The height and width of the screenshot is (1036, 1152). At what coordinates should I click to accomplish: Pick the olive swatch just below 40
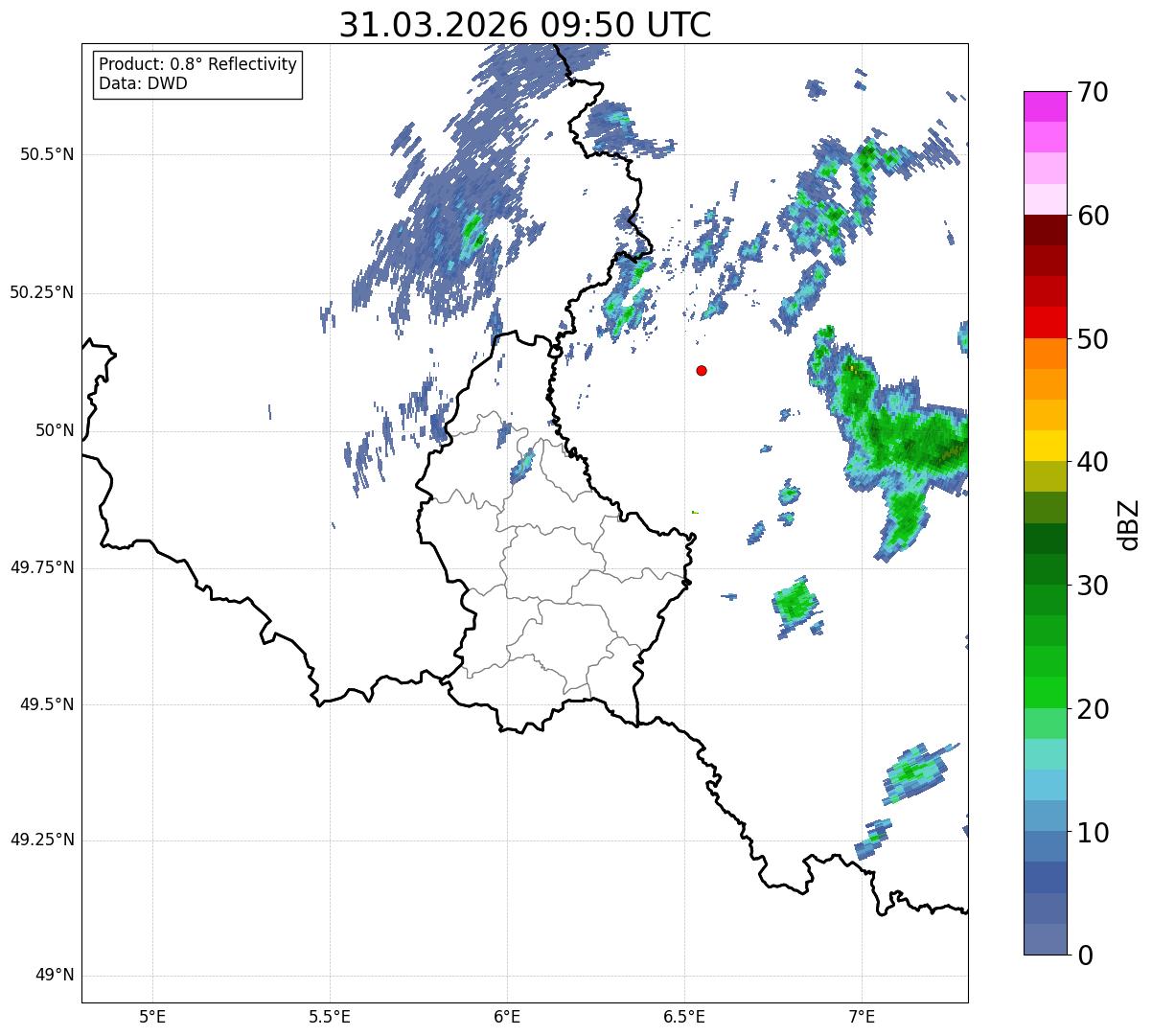pos(1045,476)
